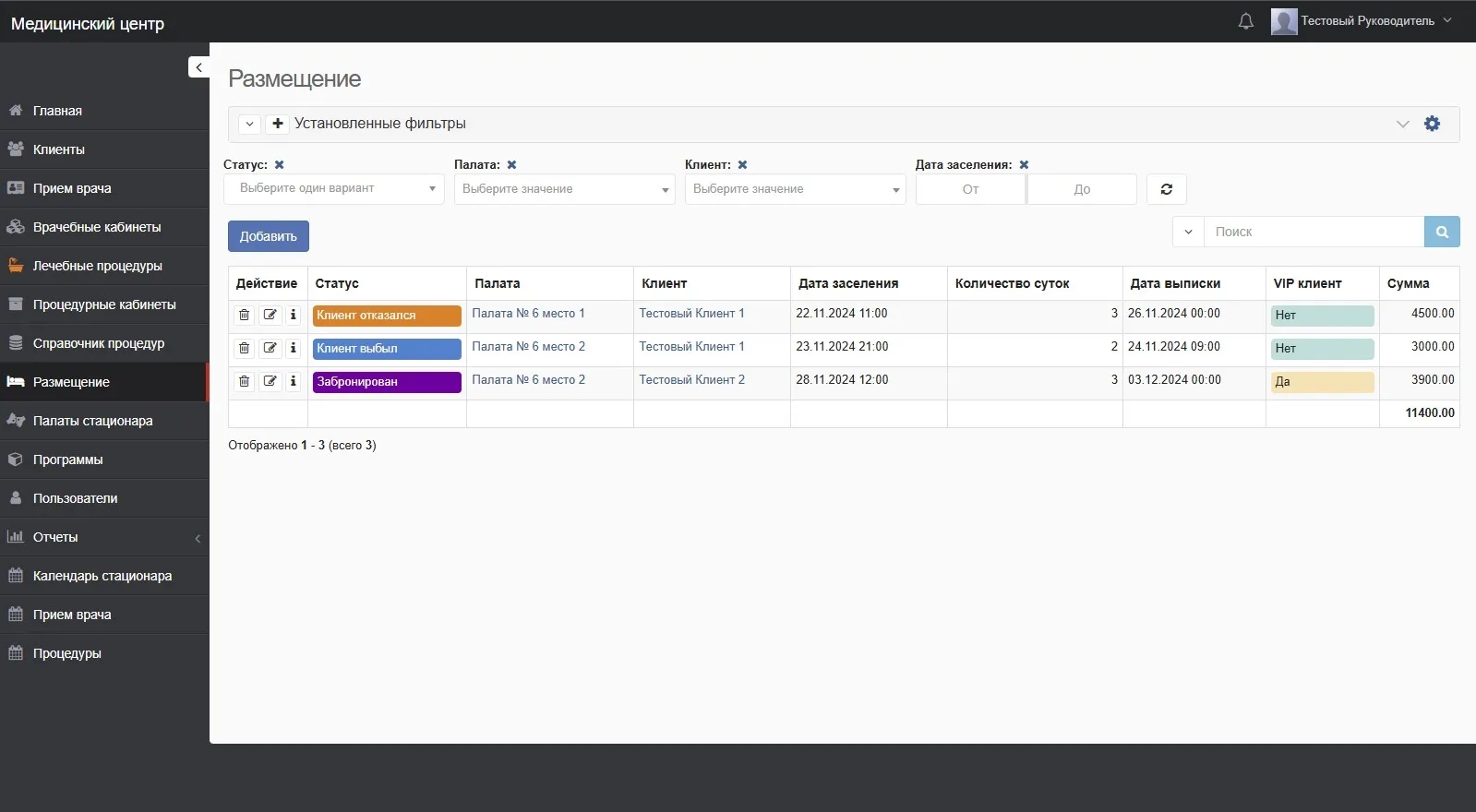Click the Добавить button
Viewport: 1476px width, 812px height.
(268, 236)
